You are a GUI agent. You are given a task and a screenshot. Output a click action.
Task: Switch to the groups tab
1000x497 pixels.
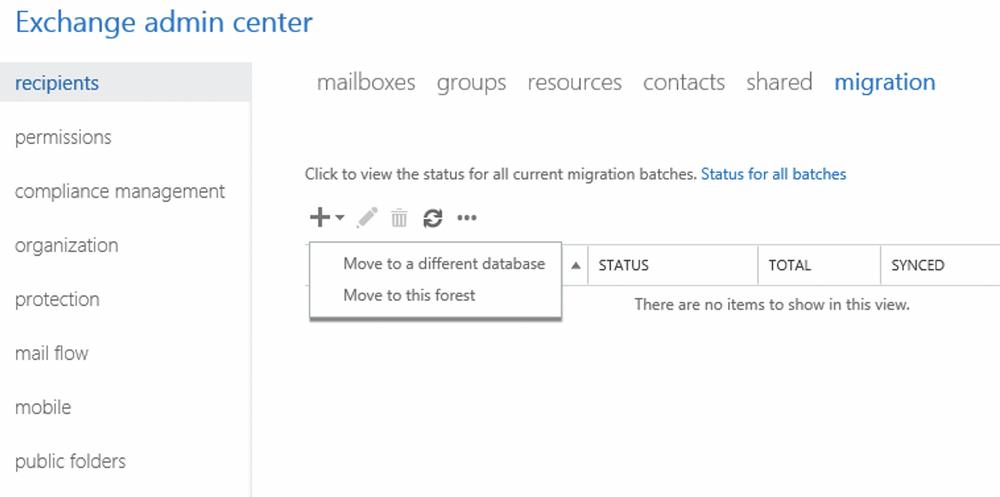(x=471, y=83)
